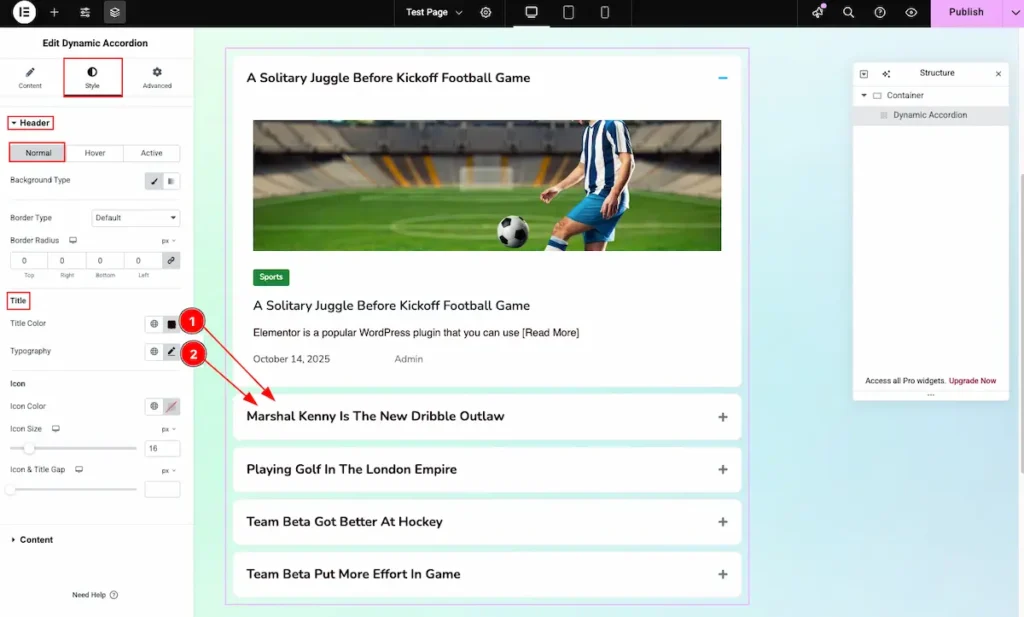Image resolution: width=1024 pixels, height=617 pixels.
Task: Click the Upgrade Now link
Action: click(972, 381)
